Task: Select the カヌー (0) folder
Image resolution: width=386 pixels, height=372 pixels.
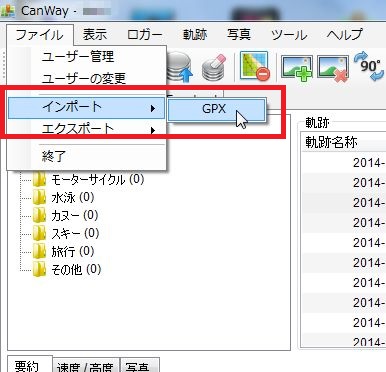Action: pos(66,216)
